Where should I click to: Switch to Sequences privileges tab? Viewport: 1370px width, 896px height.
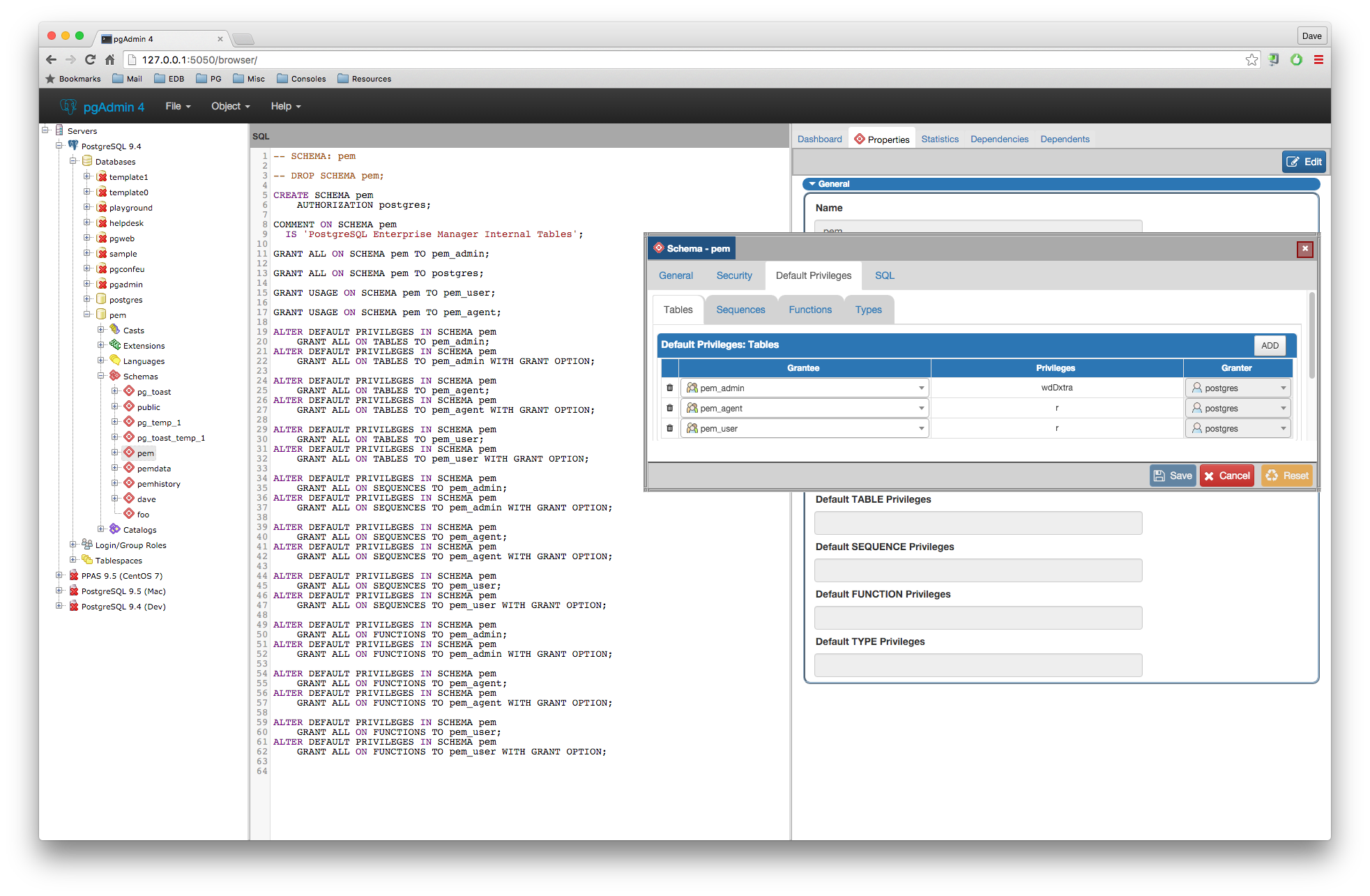click(740, 310)
